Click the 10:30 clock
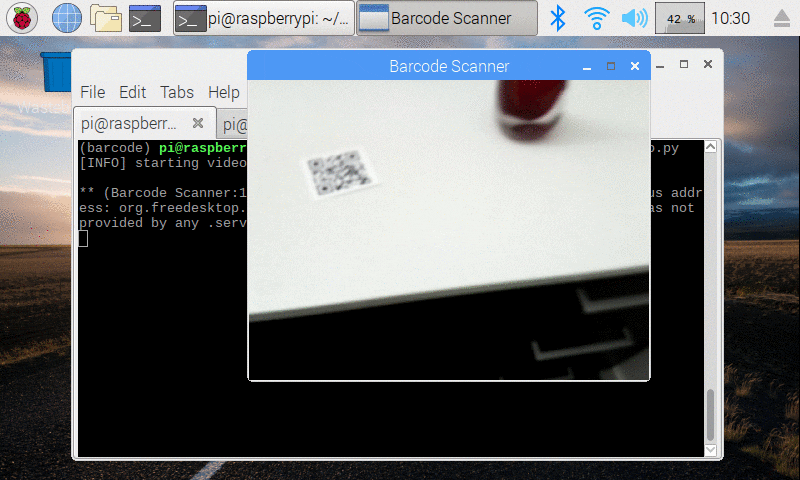This screenshot has width=800, height=480. [733, 18]
